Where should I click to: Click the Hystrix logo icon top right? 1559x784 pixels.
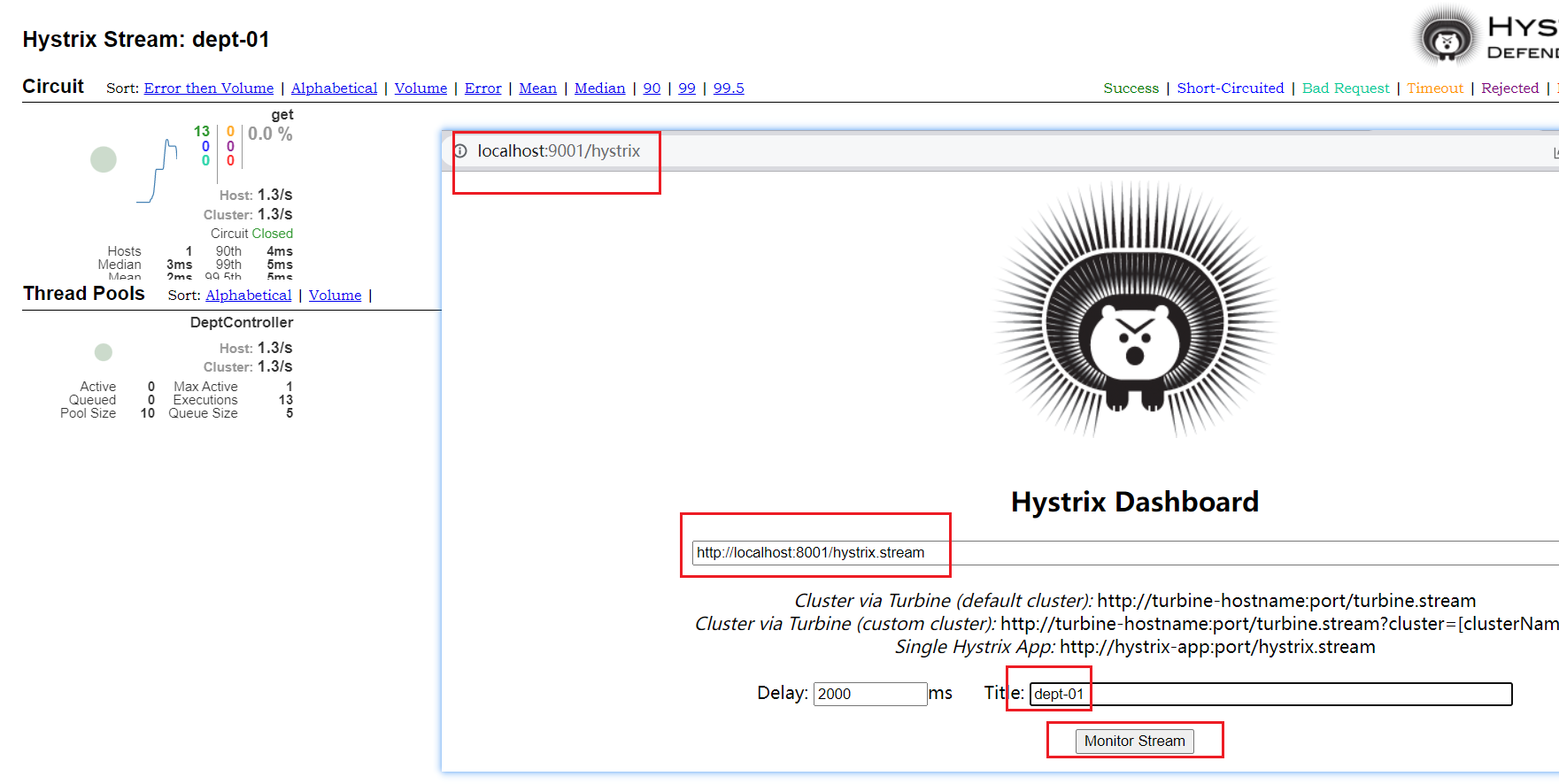pyautogui.click(x=1447, y=37)
